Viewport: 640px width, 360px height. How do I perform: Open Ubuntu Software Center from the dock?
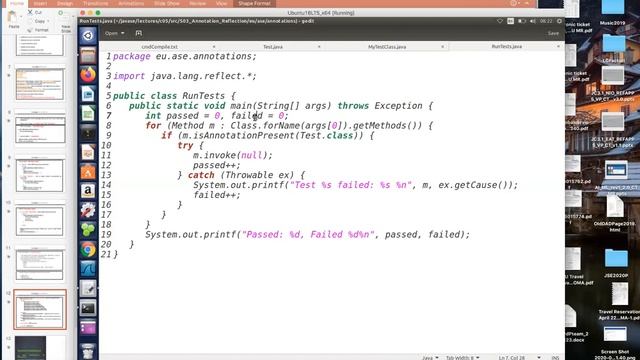pyautogui.click(x=88, y=172)
